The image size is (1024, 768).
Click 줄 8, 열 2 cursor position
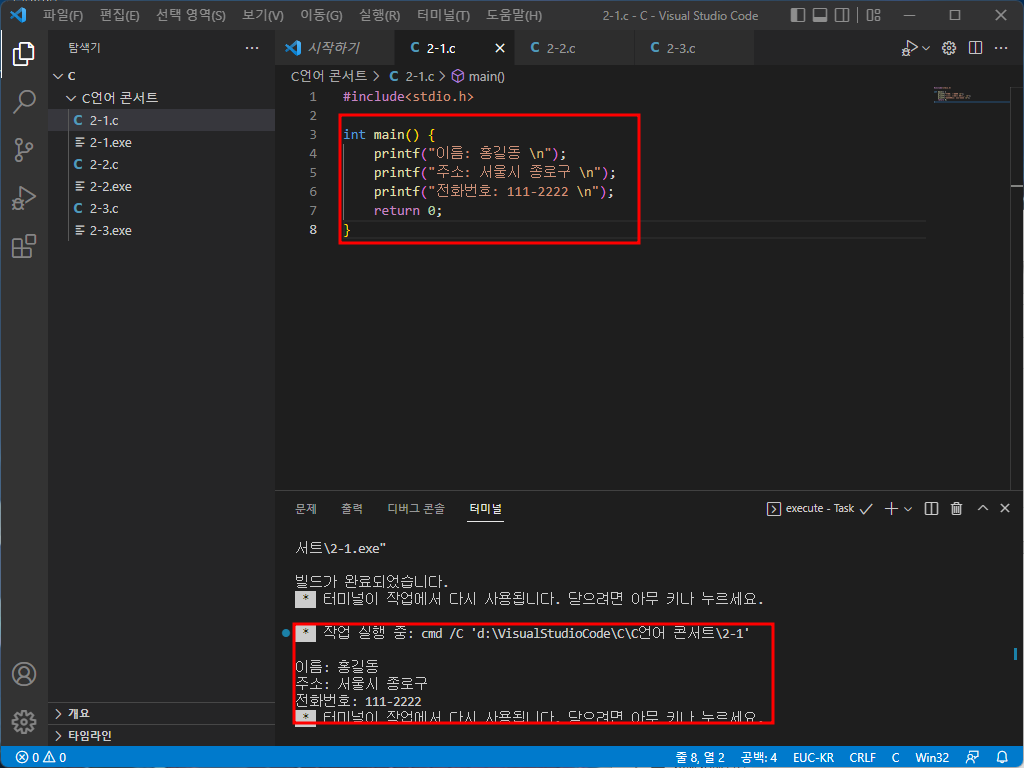pyautogui.click(x=700, y=758)
